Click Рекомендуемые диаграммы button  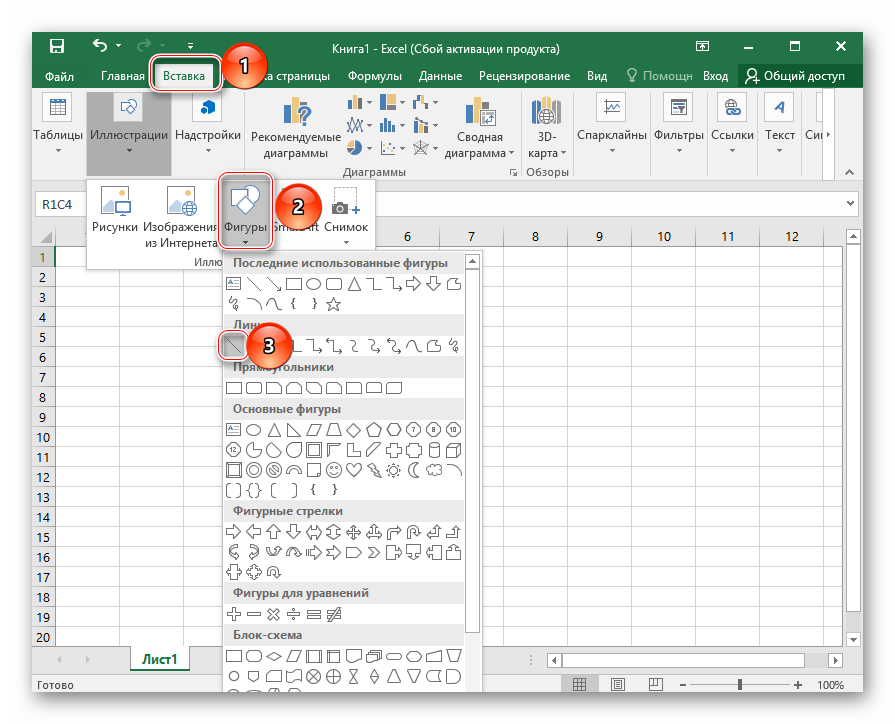[296, 128]
